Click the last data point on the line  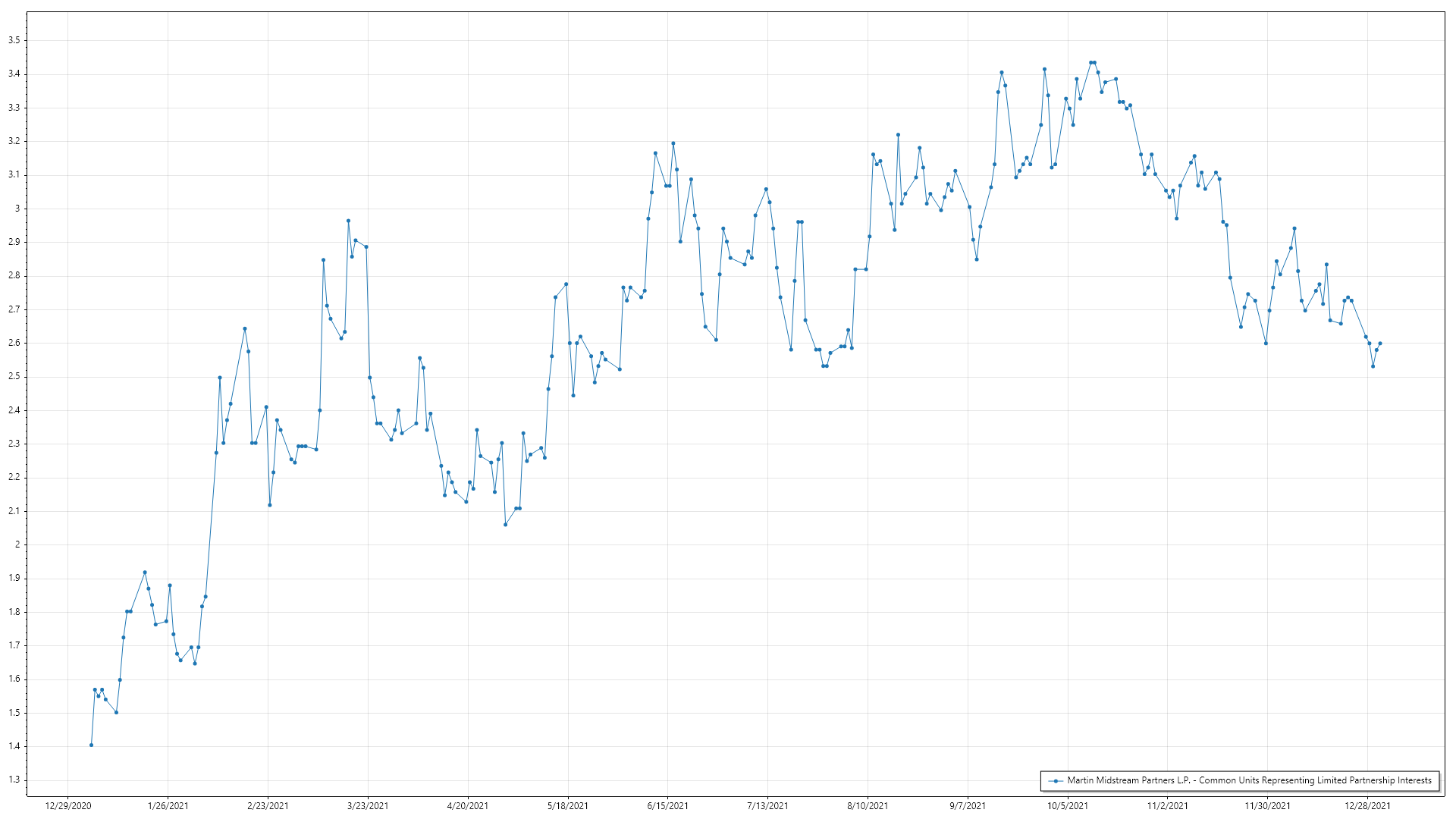click(1380, 344)
